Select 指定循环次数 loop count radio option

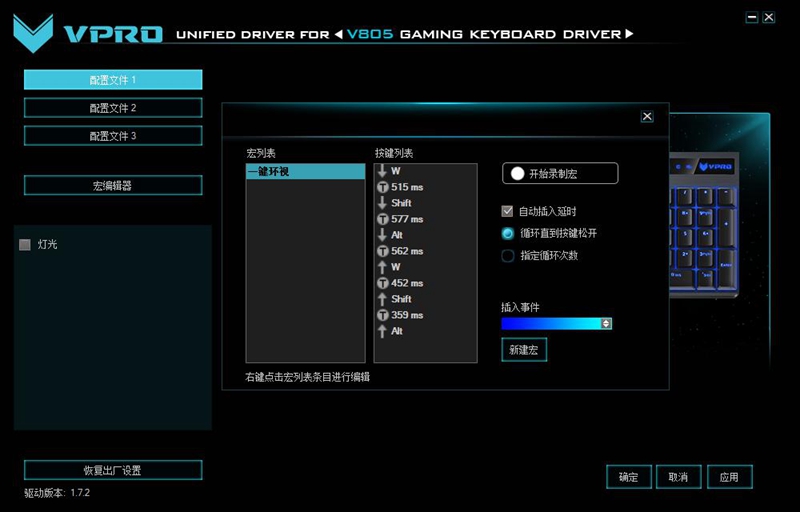508,255
